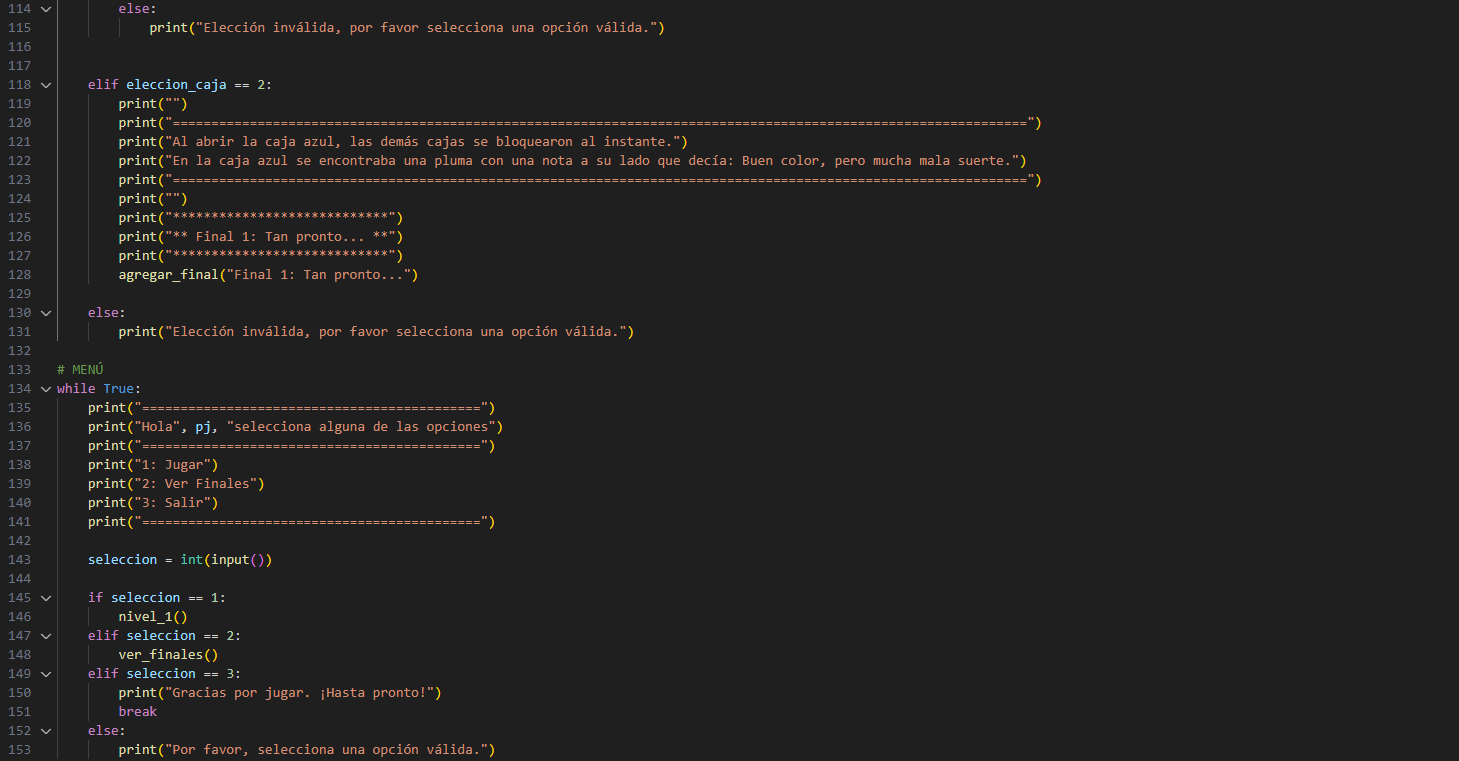Collapse the while True loop
Viewport: 1459px width, 761px height.
tap(46, 389)
